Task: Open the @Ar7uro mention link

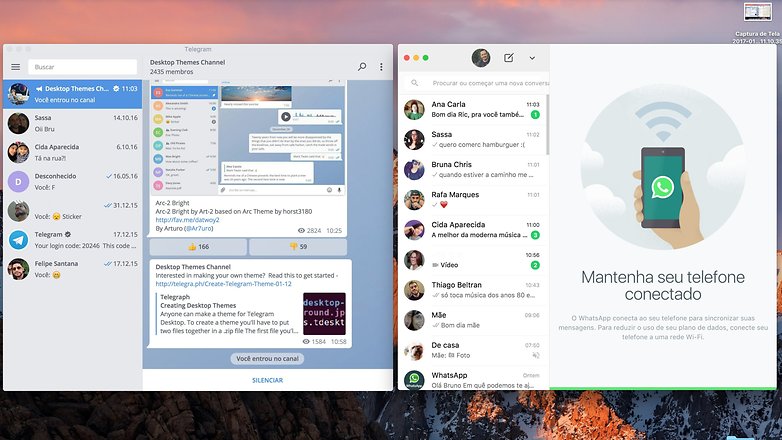Action: point(198,228)
